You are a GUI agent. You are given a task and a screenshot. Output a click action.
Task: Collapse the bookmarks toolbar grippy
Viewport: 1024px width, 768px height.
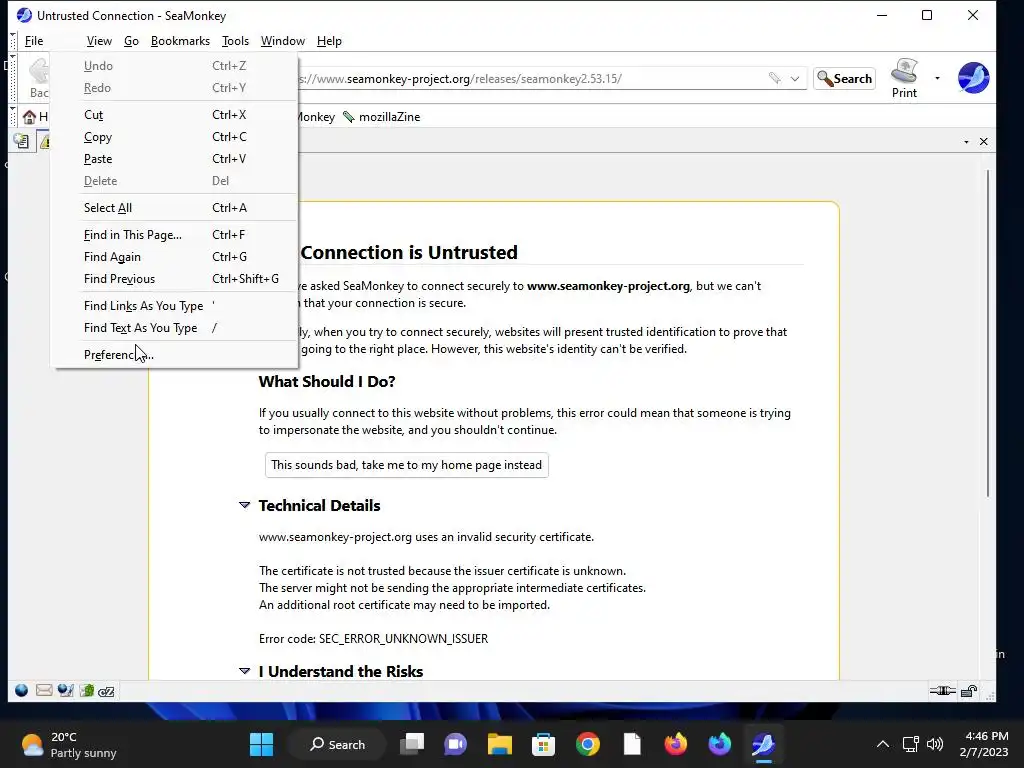[x=12, y=116]
